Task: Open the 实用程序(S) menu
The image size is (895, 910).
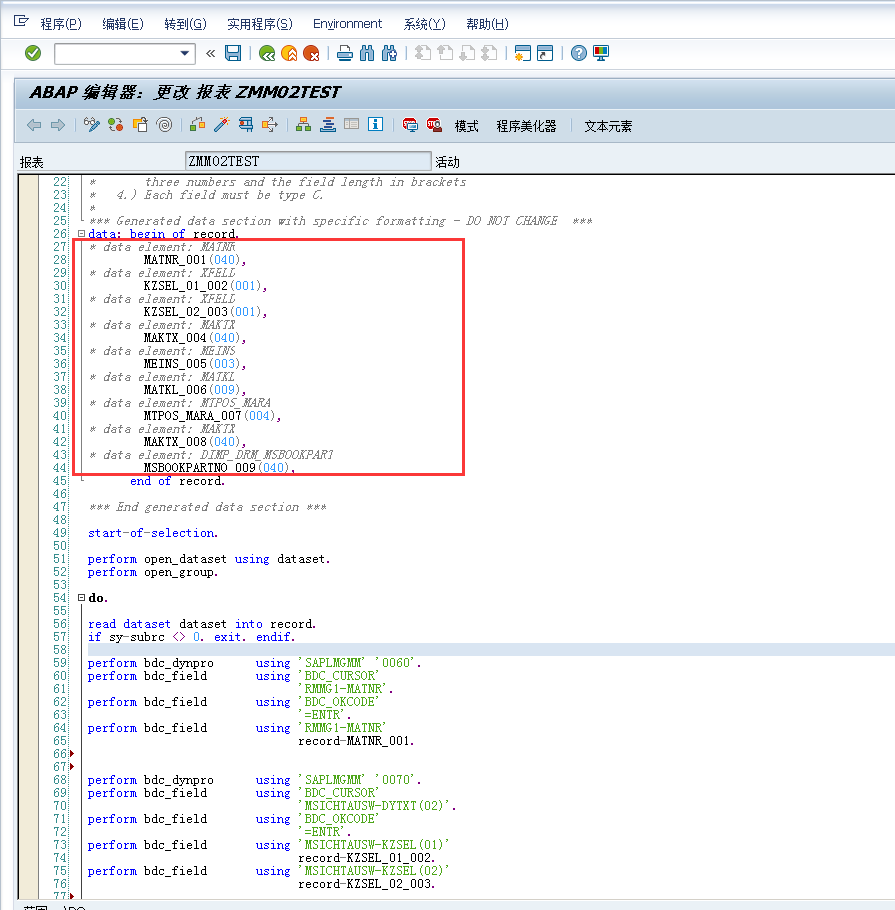Action: [258, 24]
